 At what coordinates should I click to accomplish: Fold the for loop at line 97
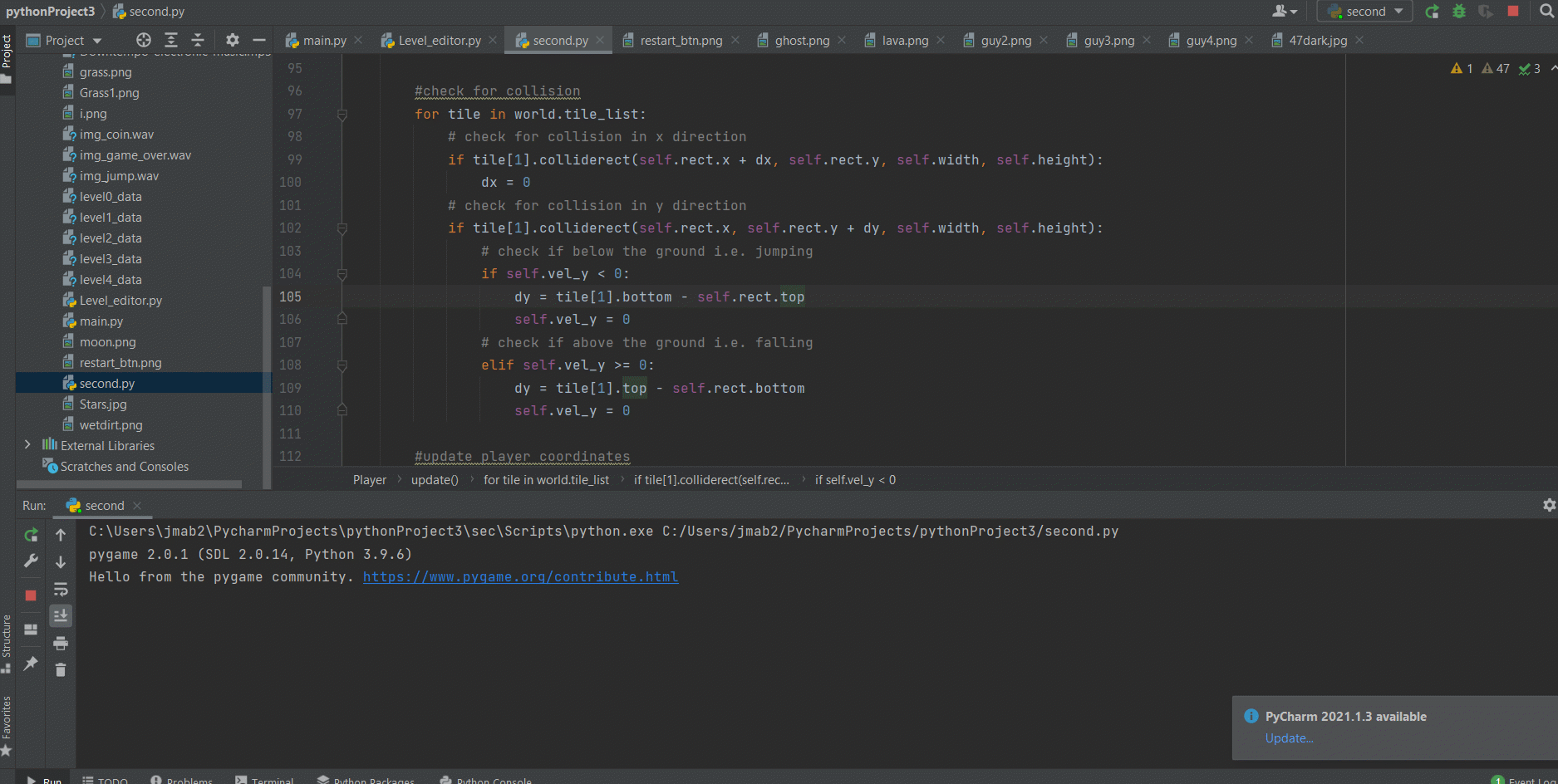click(342, 115)
